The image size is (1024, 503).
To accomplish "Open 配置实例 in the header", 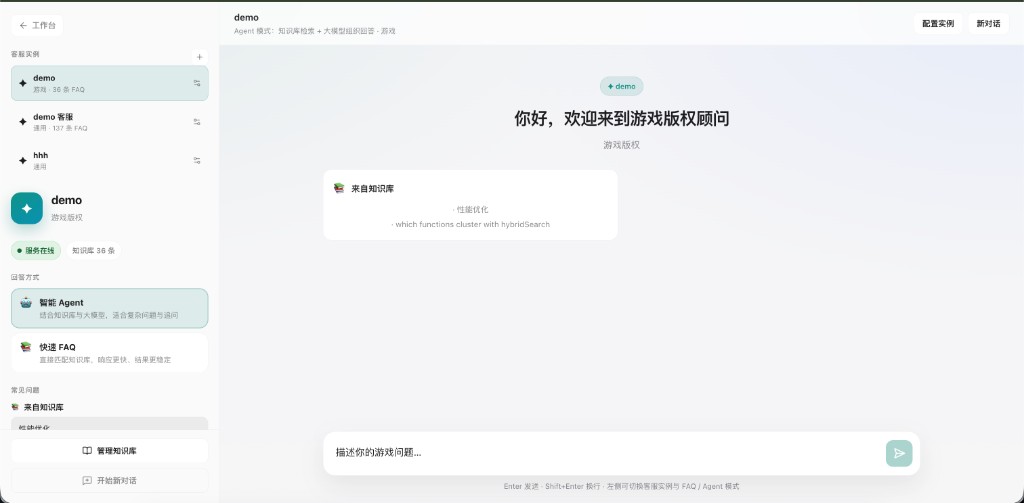I will pyautogui.click(x=938, y=24).
